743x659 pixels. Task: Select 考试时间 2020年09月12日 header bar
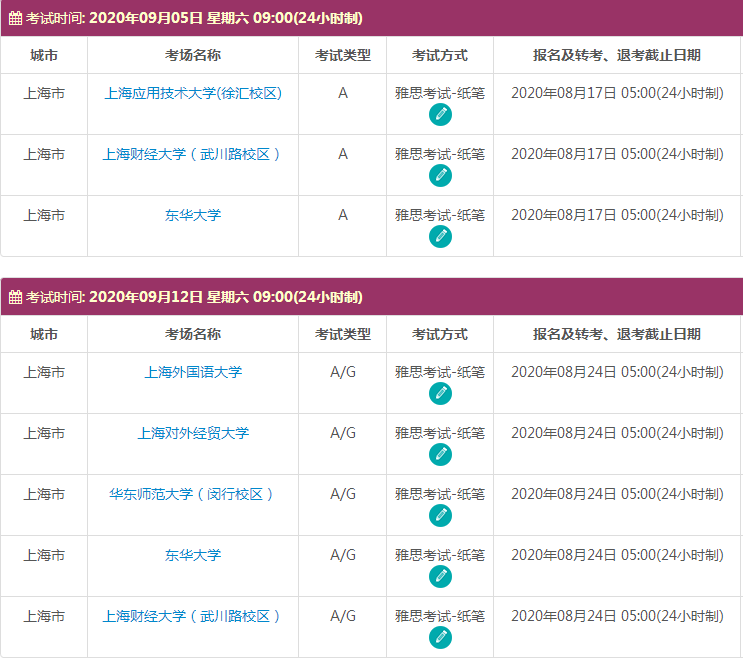pyautogui.click(x=372, y=297)
